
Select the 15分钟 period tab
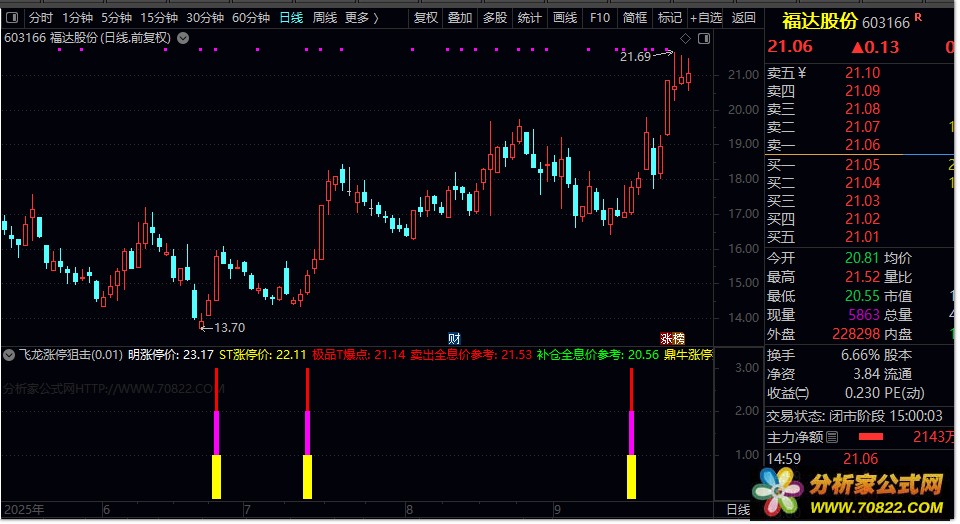[159, 18]
